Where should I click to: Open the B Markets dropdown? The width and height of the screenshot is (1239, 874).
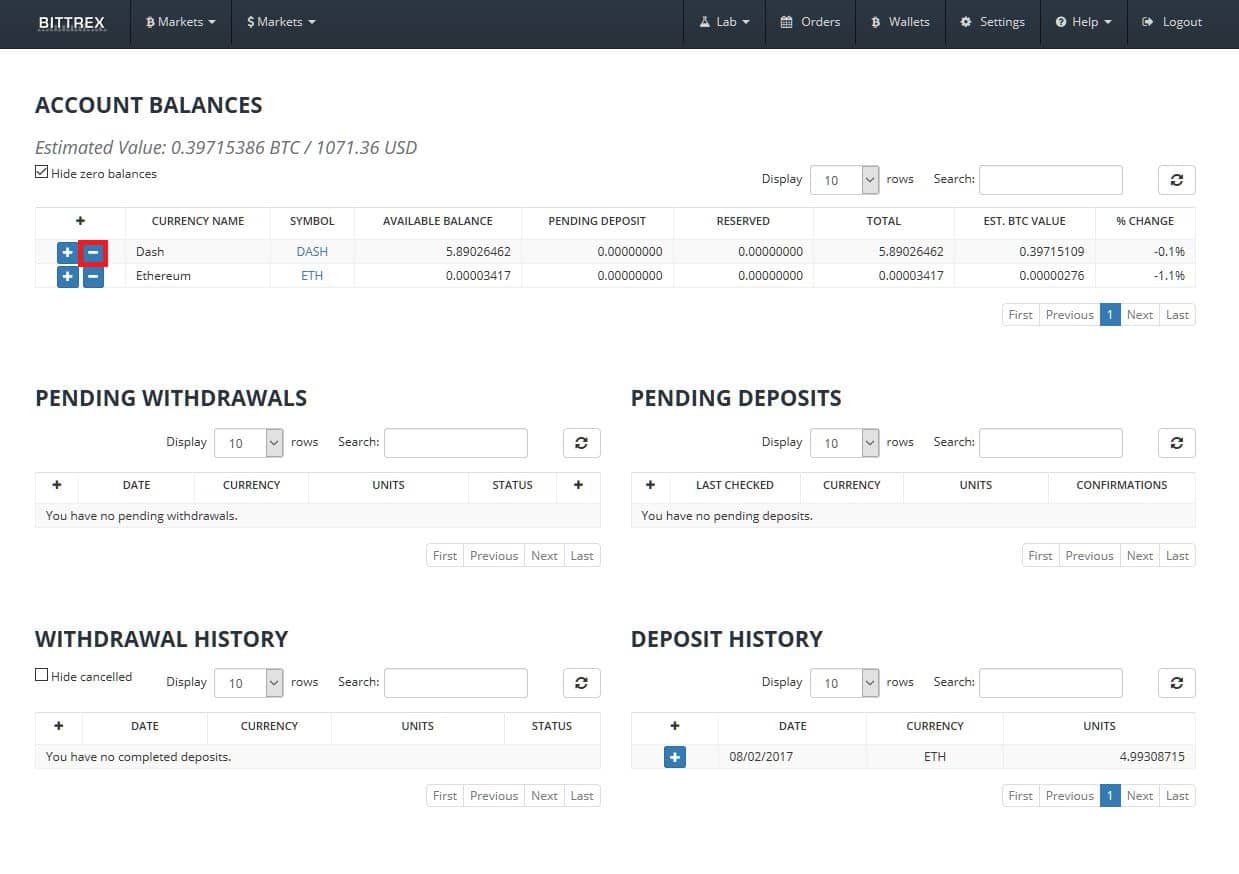pyautogui.click(x=180, y=22)
